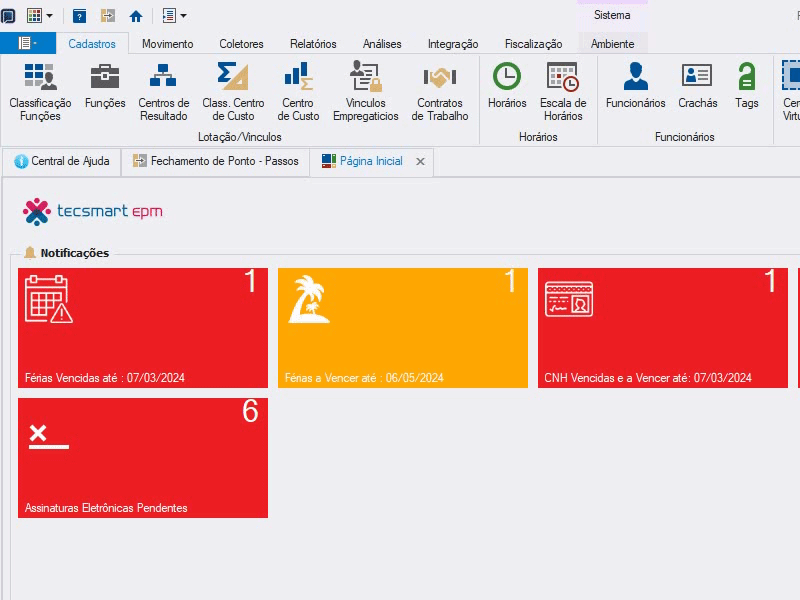The width and height of the screenshot is (800, 600).
Task: Open Assinaturas Eletrônicas Pendentes tile
Action: pos(143,458)
